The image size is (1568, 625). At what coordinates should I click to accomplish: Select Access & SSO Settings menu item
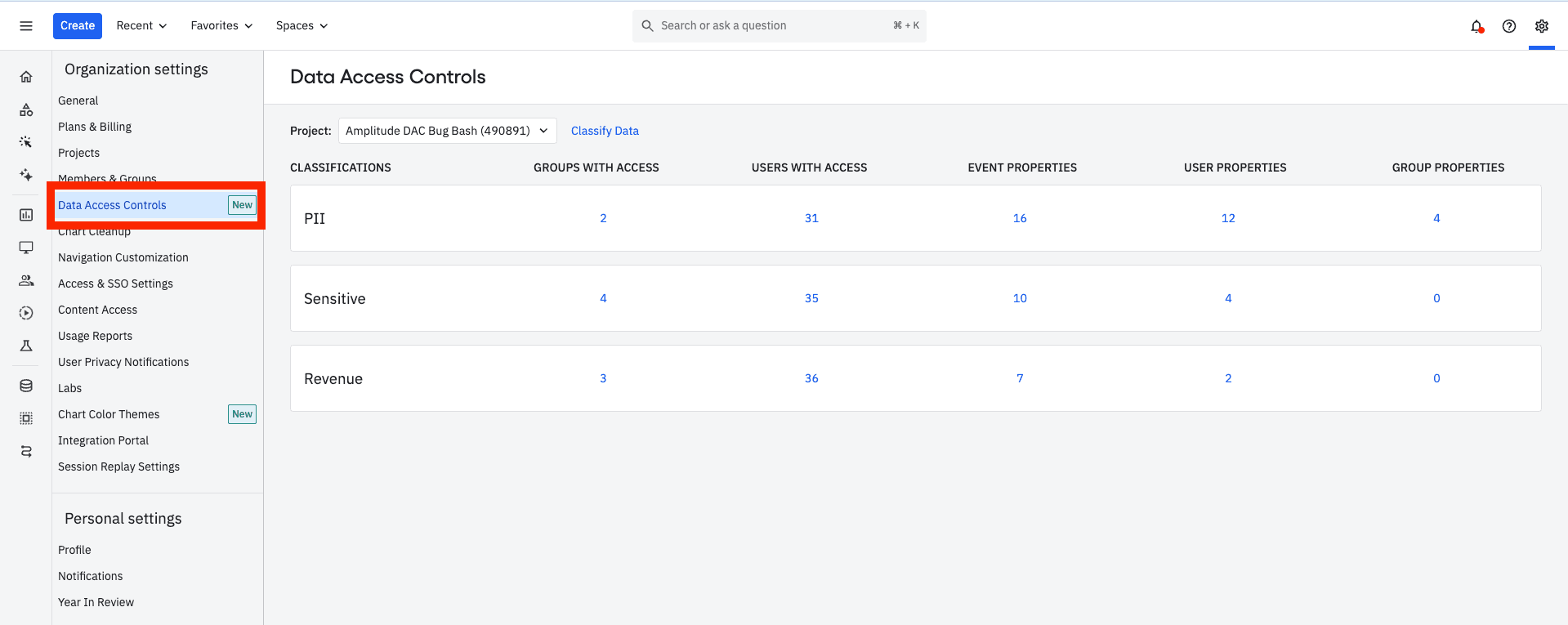115,283
